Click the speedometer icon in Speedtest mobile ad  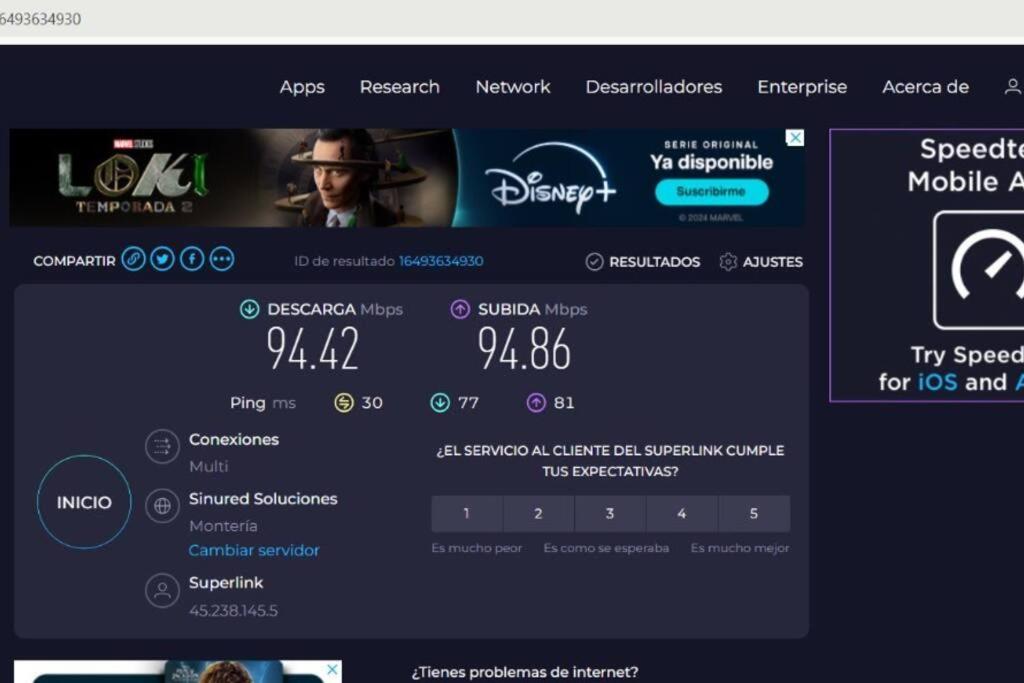coord(978,270)
